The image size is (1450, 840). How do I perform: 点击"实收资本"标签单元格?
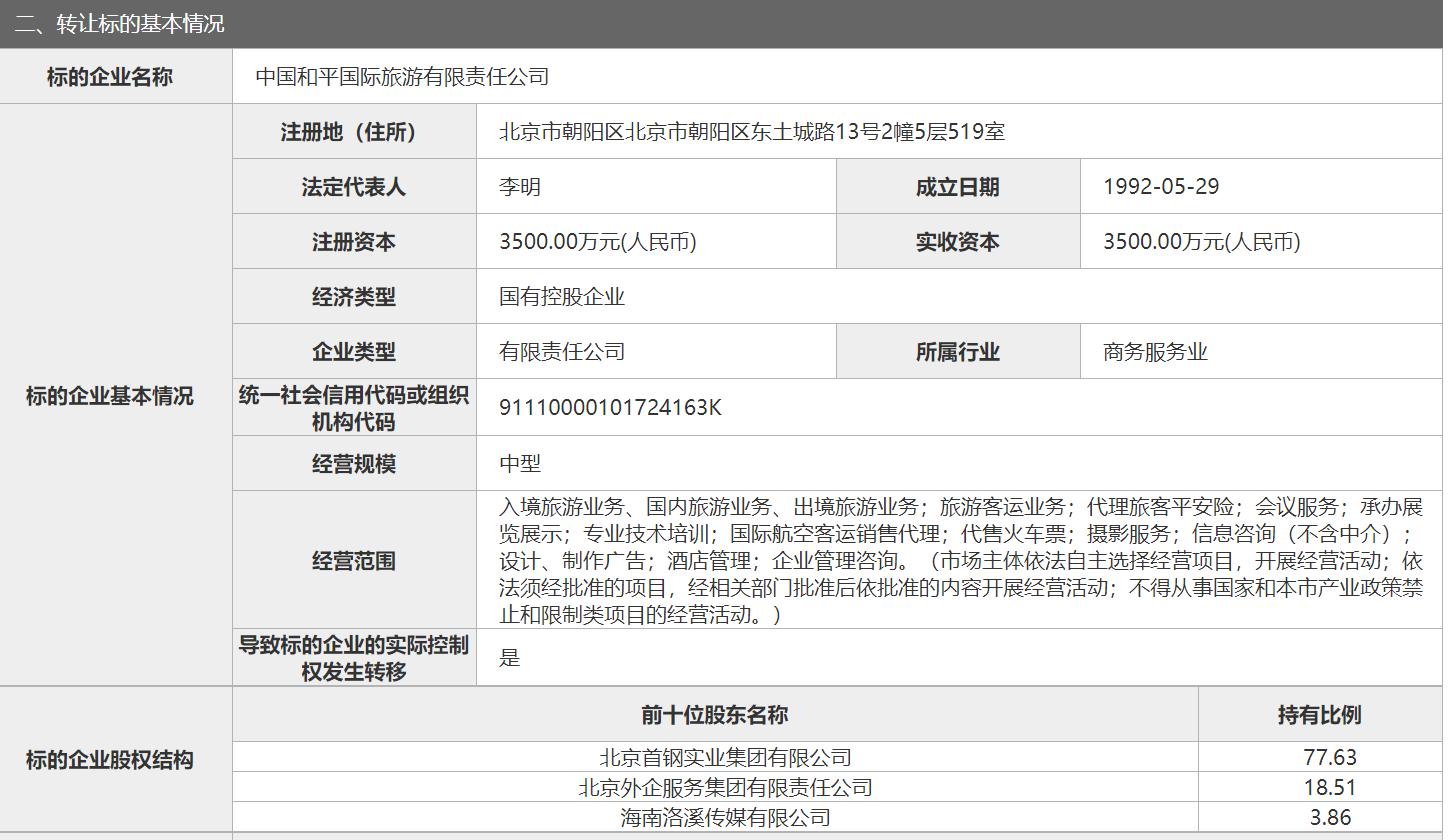956,241
